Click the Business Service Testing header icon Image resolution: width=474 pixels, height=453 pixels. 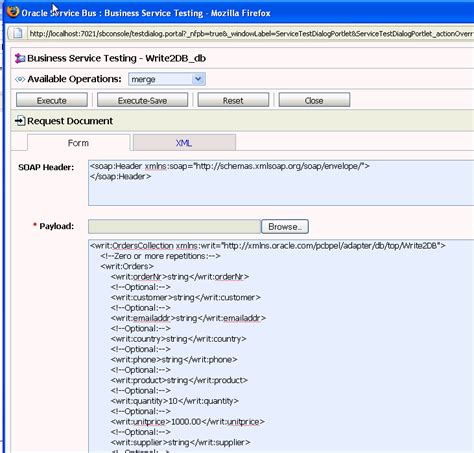click(20, 58)
